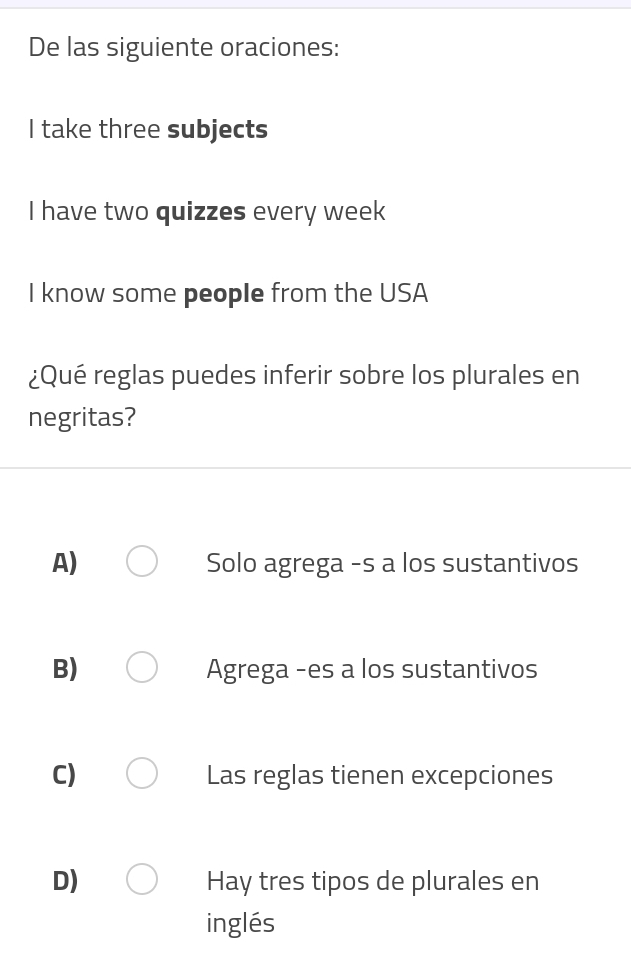Click the heading 'De las siguiente oraciones:'
This screenshot has width=631, height=957.
tap(184, 47)
